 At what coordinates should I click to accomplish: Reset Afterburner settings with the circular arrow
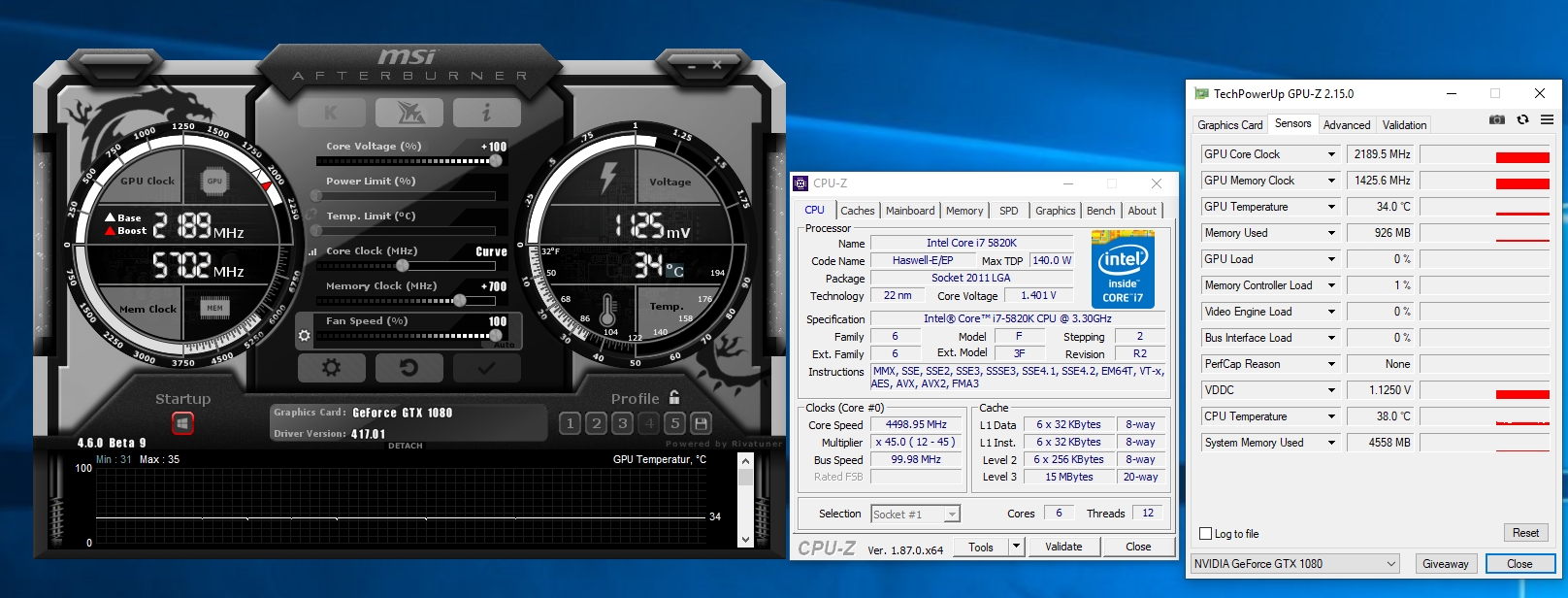pos(409,368)
